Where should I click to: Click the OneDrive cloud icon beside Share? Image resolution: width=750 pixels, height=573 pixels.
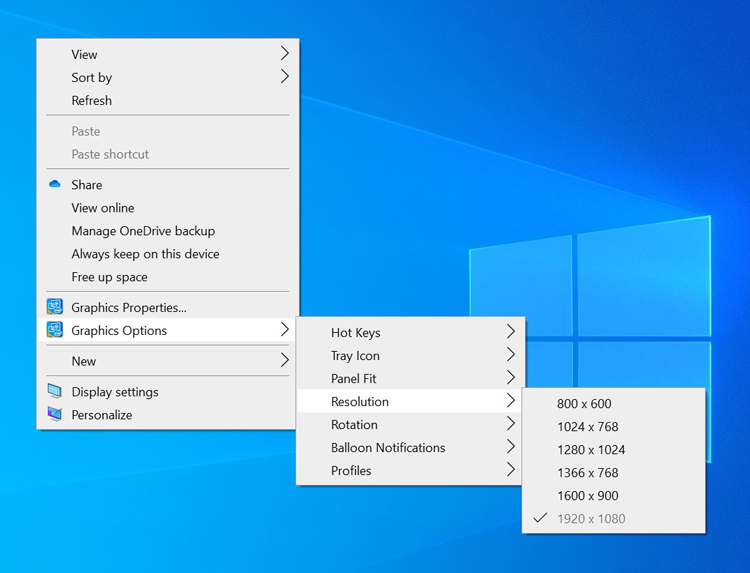pyautogui.click(x=55, y=184)
